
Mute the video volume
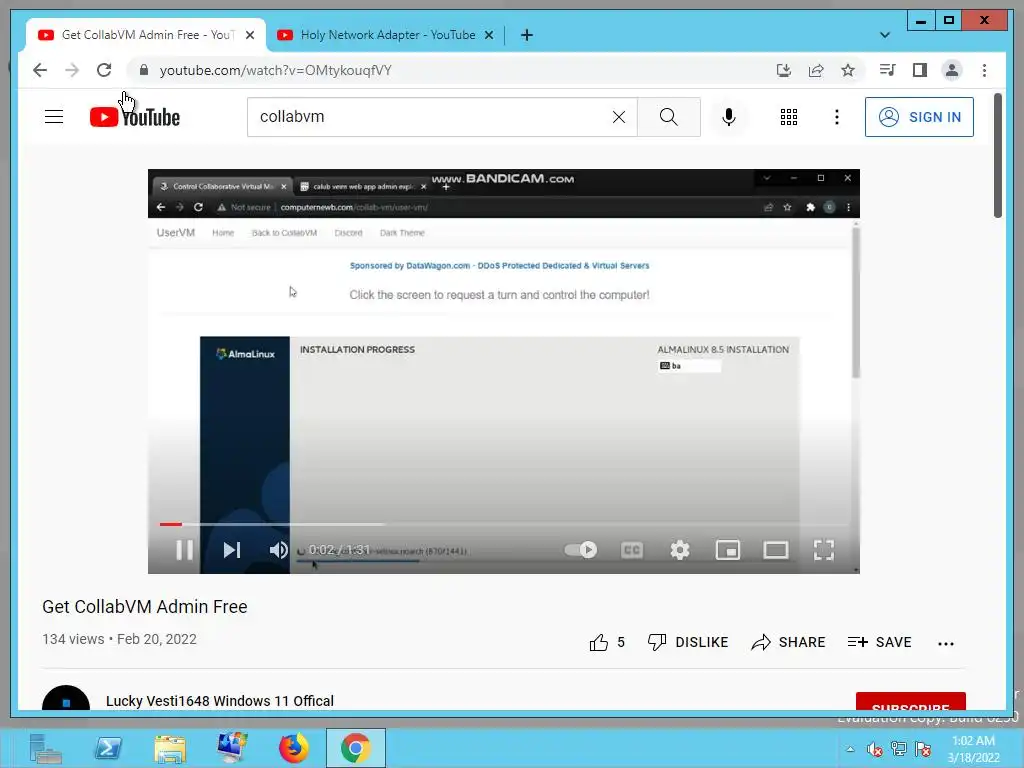coord(279,550)
